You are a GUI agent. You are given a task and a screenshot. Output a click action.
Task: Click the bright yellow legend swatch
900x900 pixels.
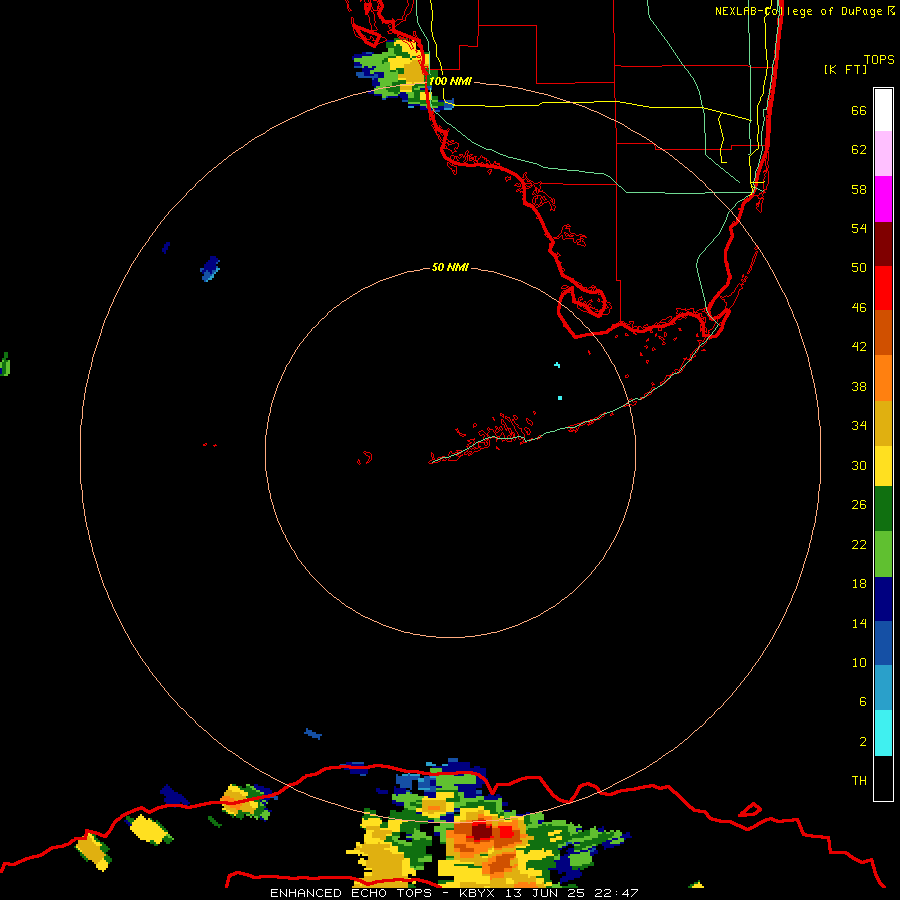coord(883,466)
